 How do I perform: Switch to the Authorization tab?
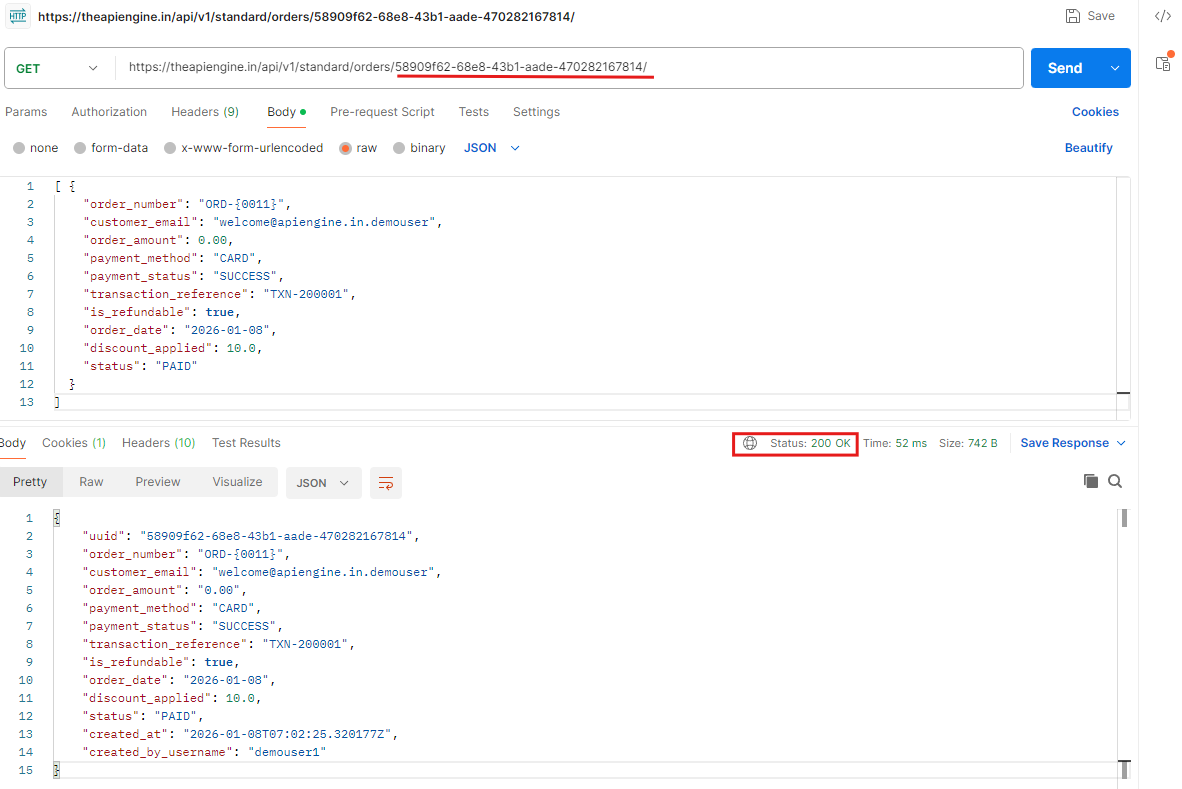tap(109, 112)
